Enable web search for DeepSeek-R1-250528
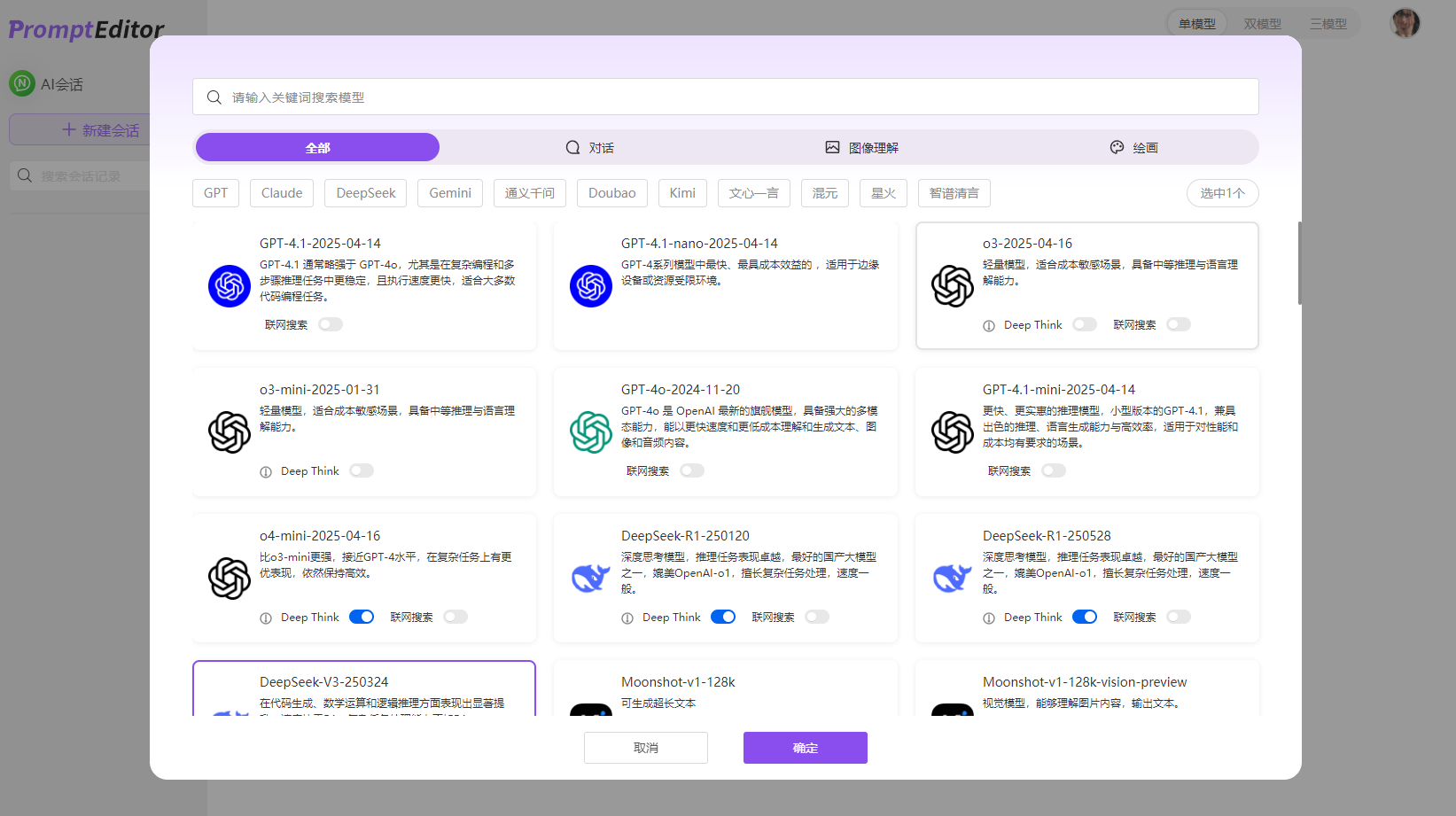The width and height of the screenshot is (1456, 816). pyautogui.click(x=1179, y=617)
